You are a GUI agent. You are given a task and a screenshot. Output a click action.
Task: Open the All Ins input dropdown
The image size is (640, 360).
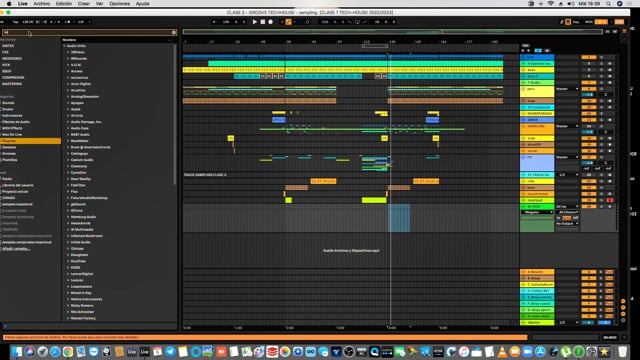567,207
